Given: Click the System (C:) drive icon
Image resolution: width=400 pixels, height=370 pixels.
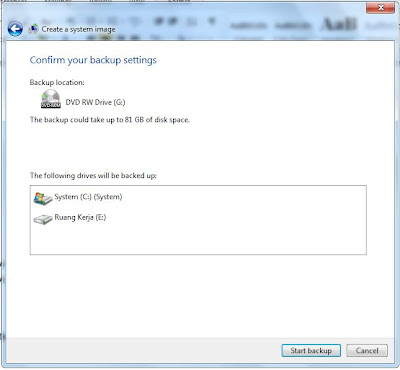Looking at the screenshot, I should coord(43,198).
